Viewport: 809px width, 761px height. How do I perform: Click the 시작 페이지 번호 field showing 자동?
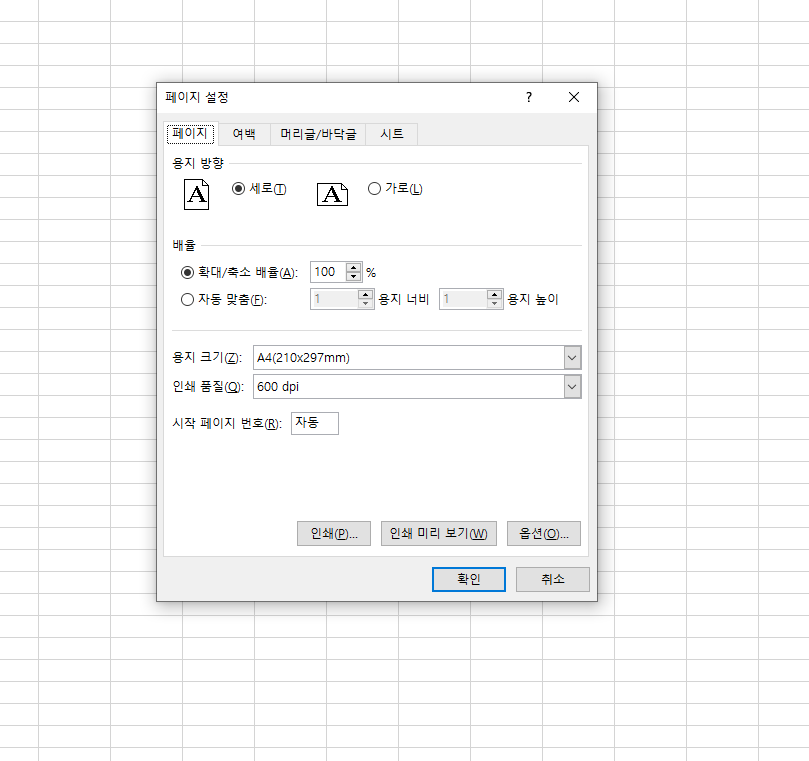point(315,423)
